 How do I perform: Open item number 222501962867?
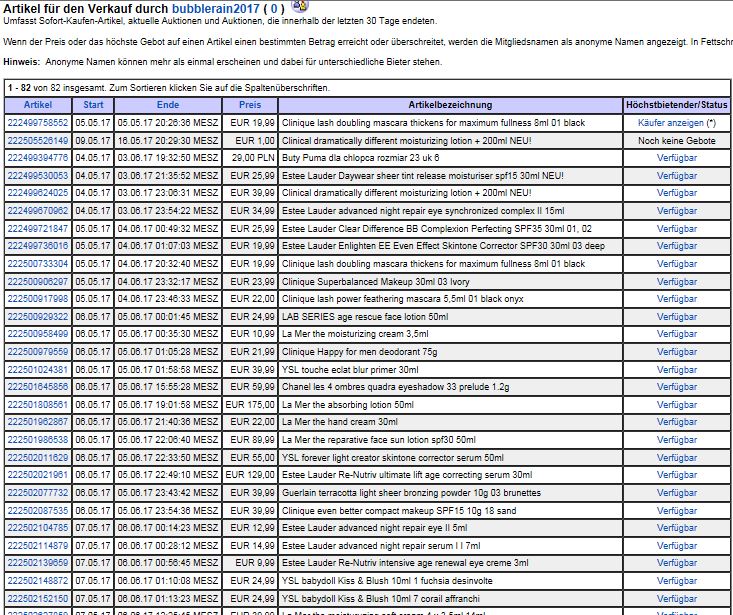tap(38, 422)
